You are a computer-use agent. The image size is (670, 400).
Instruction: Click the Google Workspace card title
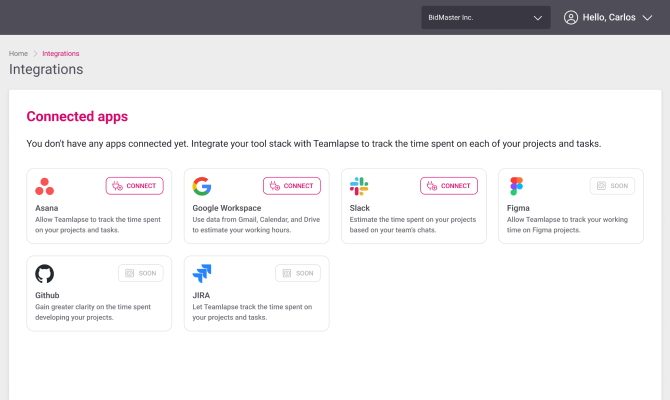point(227,208)
